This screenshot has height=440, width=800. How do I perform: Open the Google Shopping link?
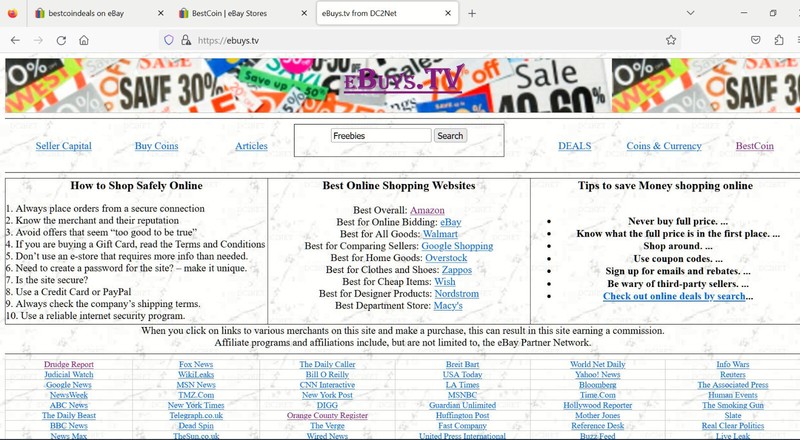click(x=457, y=246)
